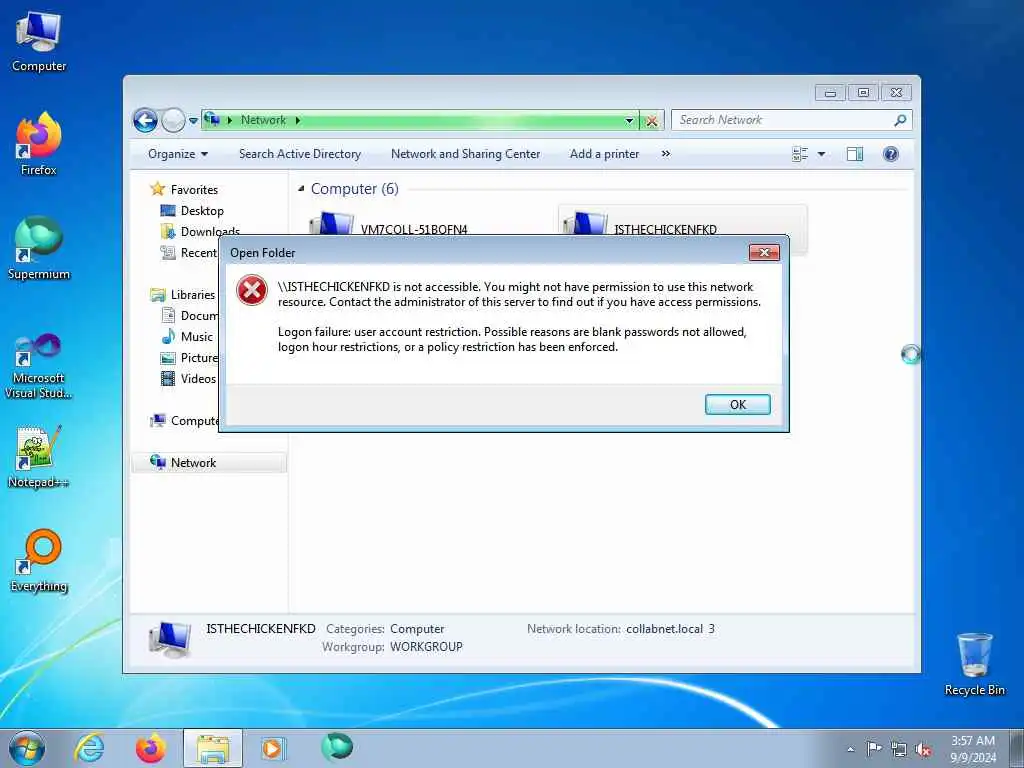Toggle the preview pane

coord(855,154)
